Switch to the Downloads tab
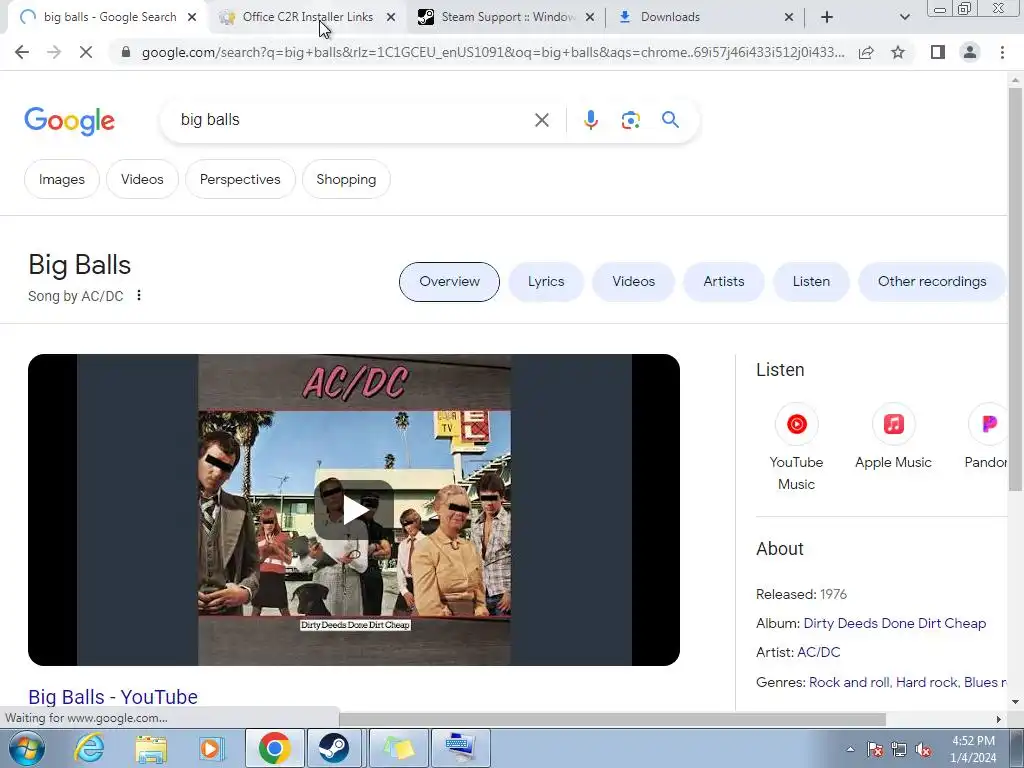Image resolution: width=1024 pixels, height=768 pixels. pos(670,17)
